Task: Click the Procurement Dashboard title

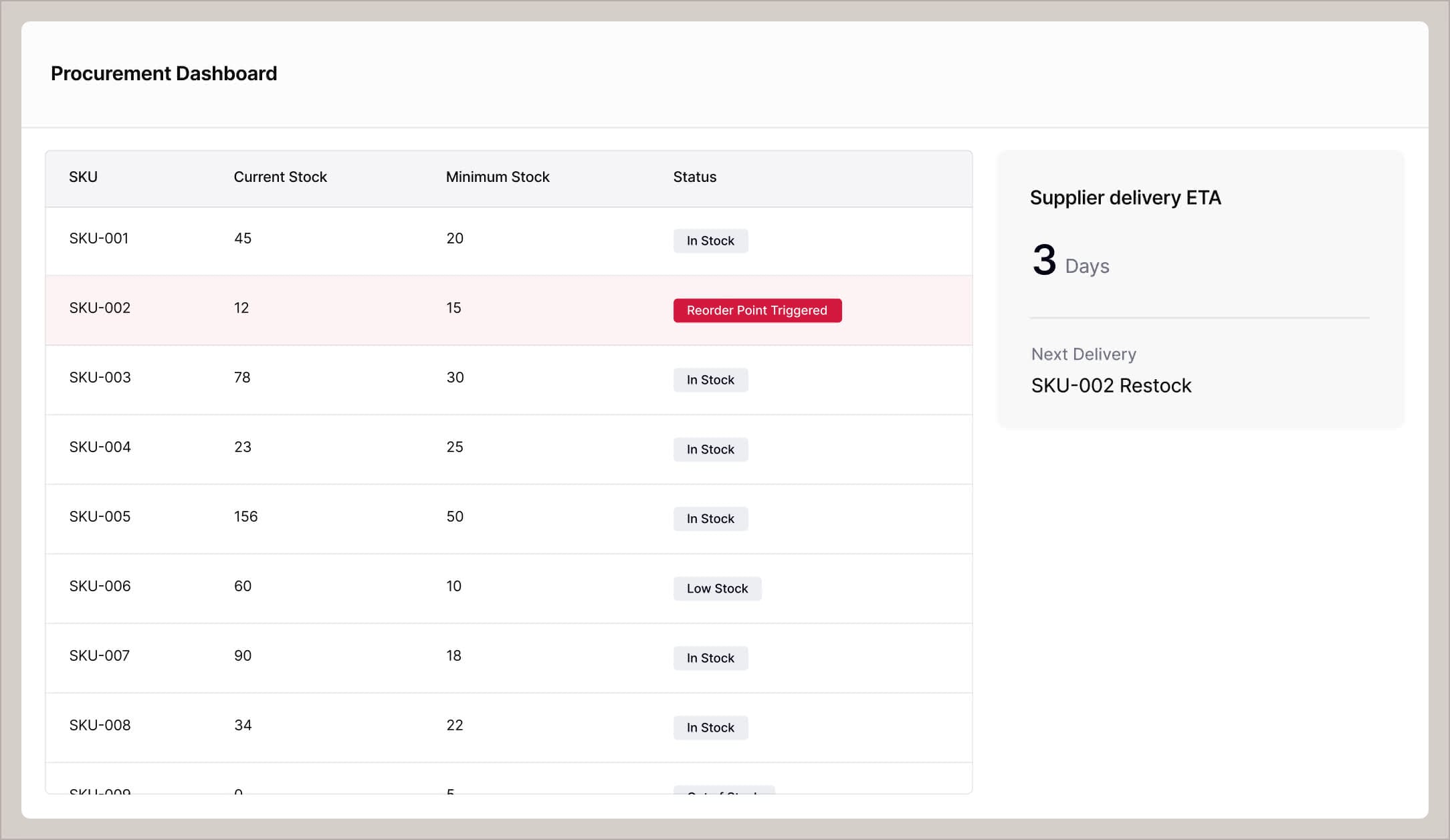Action: pyautogui.click(x=164, y=73)
